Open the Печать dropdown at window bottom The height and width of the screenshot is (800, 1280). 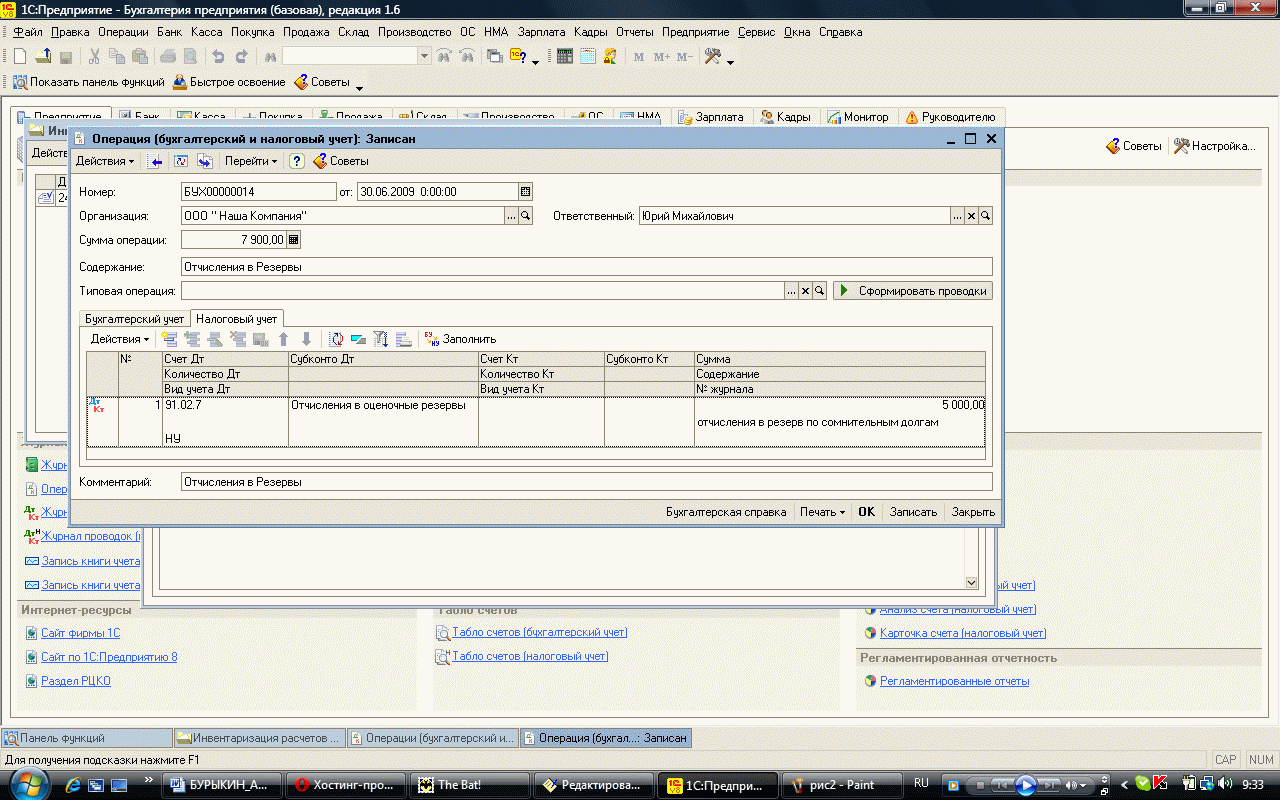tap(822, 512)
